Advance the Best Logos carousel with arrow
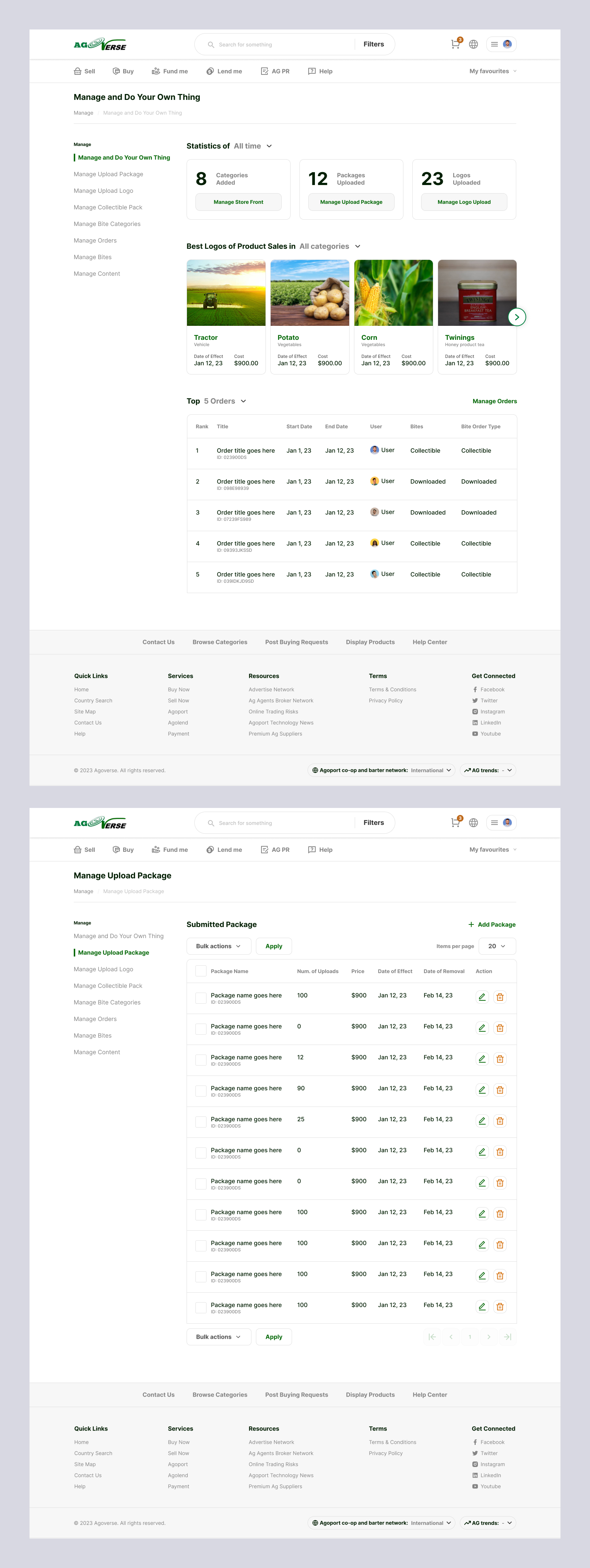 (516, 317)
